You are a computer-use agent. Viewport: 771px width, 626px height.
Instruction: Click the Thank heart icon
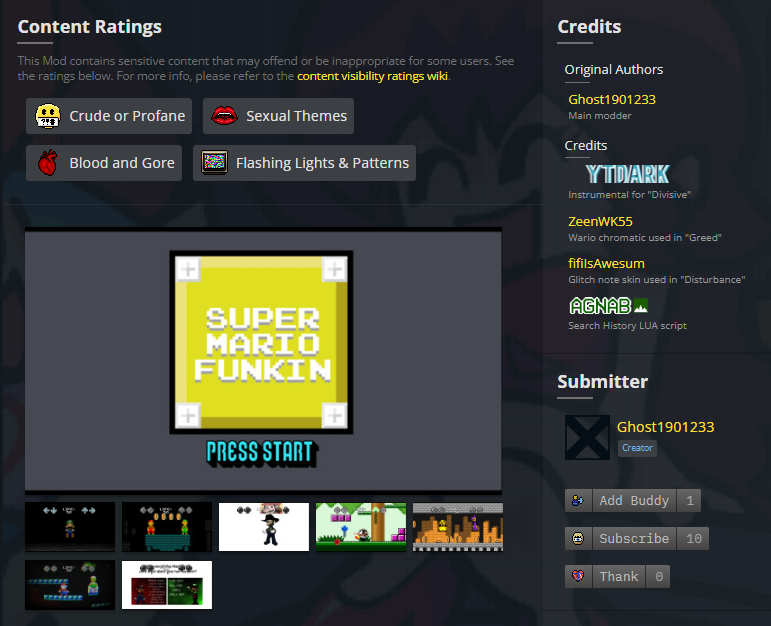pyautogui.click(x=578, y=576)
